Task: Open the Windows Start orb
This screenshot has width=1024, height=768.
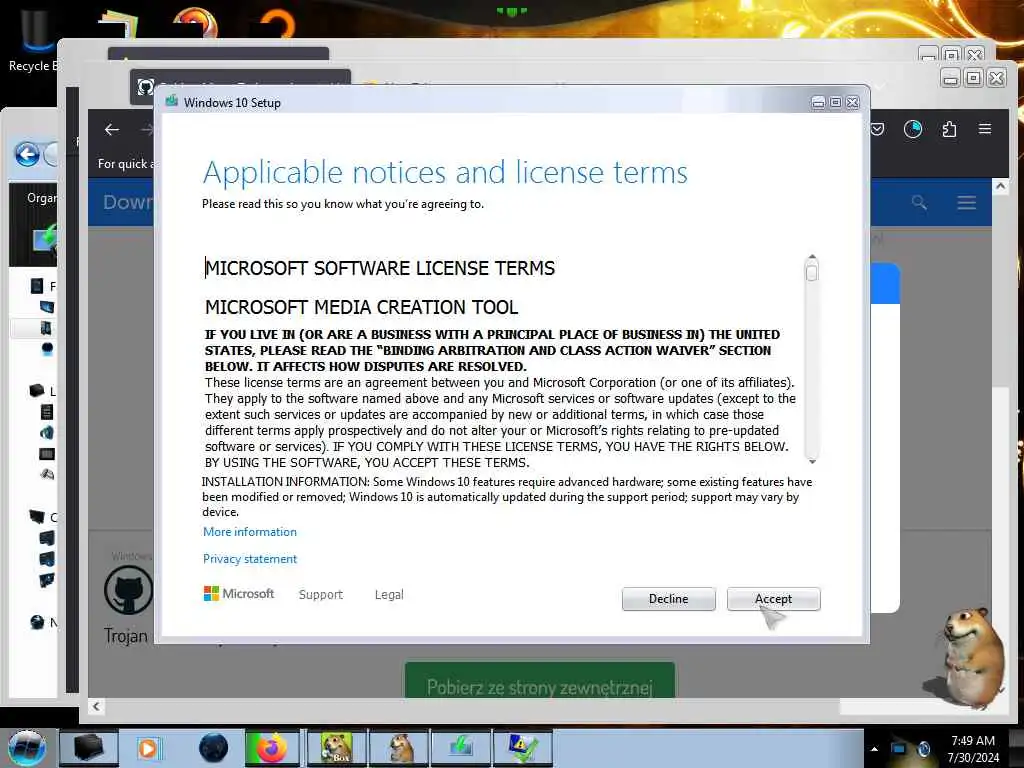Action: [x=27, y=748]
